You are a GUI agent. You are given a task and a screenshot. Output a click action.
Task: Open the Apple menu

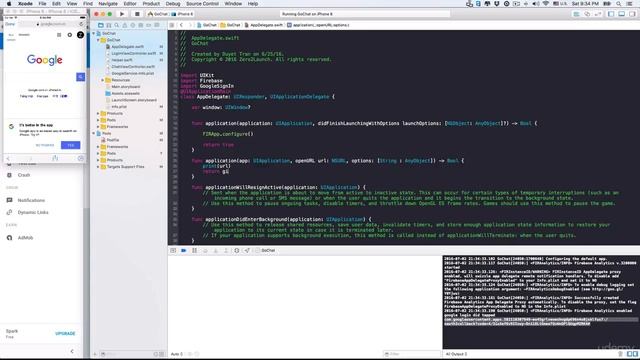pos(9,4)
